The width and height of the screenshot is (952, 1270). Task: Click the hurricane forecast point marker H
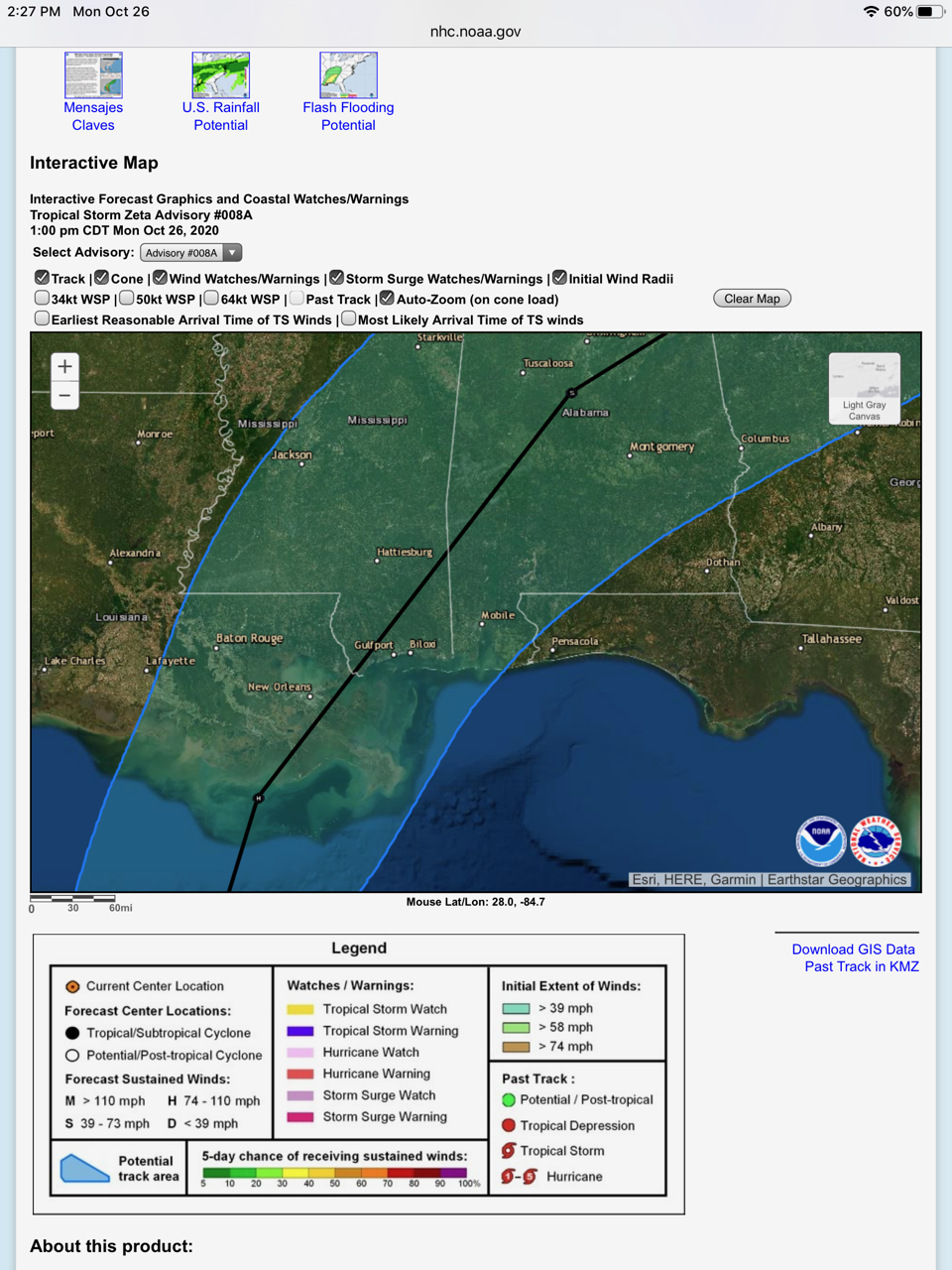point(259,798)
